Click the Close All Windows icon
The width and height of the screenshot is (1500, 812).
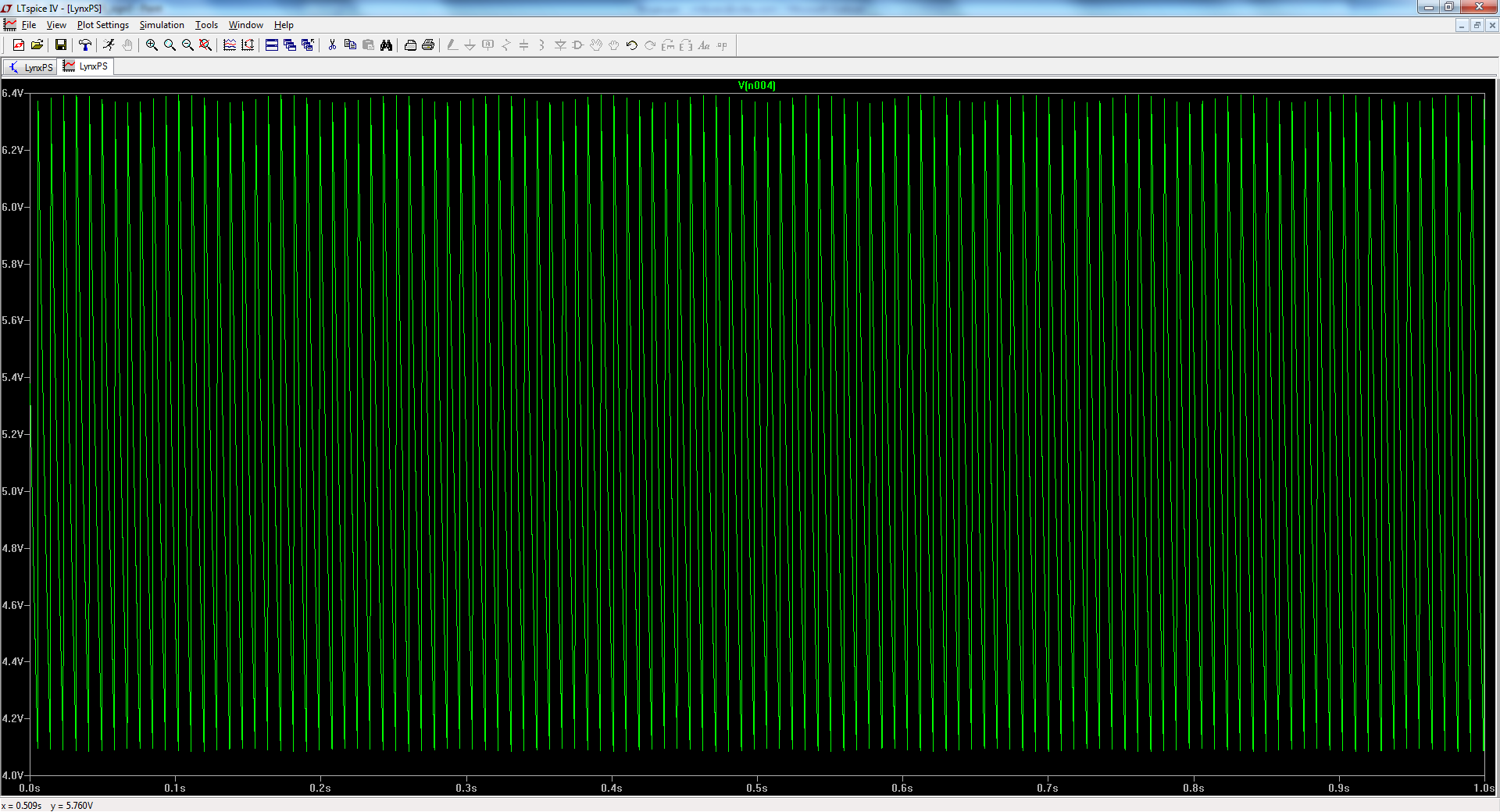click(308, 45)
